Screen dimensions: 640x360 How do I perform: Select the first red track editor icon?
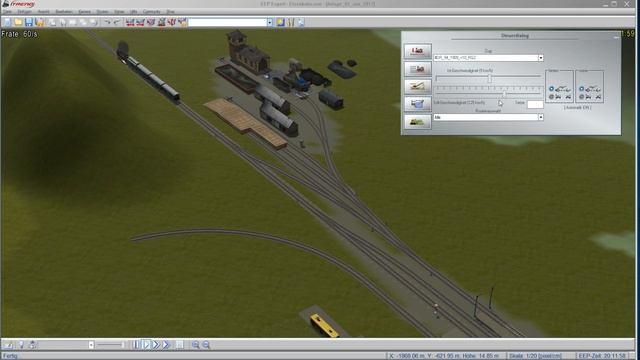130,22
